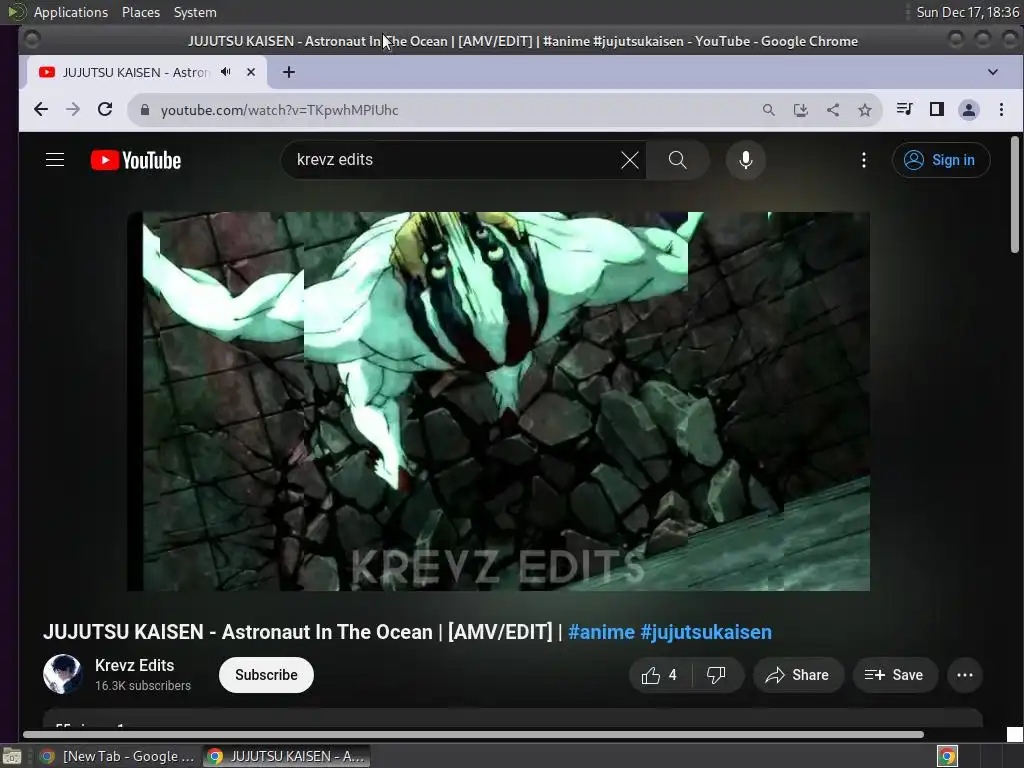The width and height of the screenshot is (1024, 768).
Task: Expand the tab search chevron
Action: tap(993, 72)
